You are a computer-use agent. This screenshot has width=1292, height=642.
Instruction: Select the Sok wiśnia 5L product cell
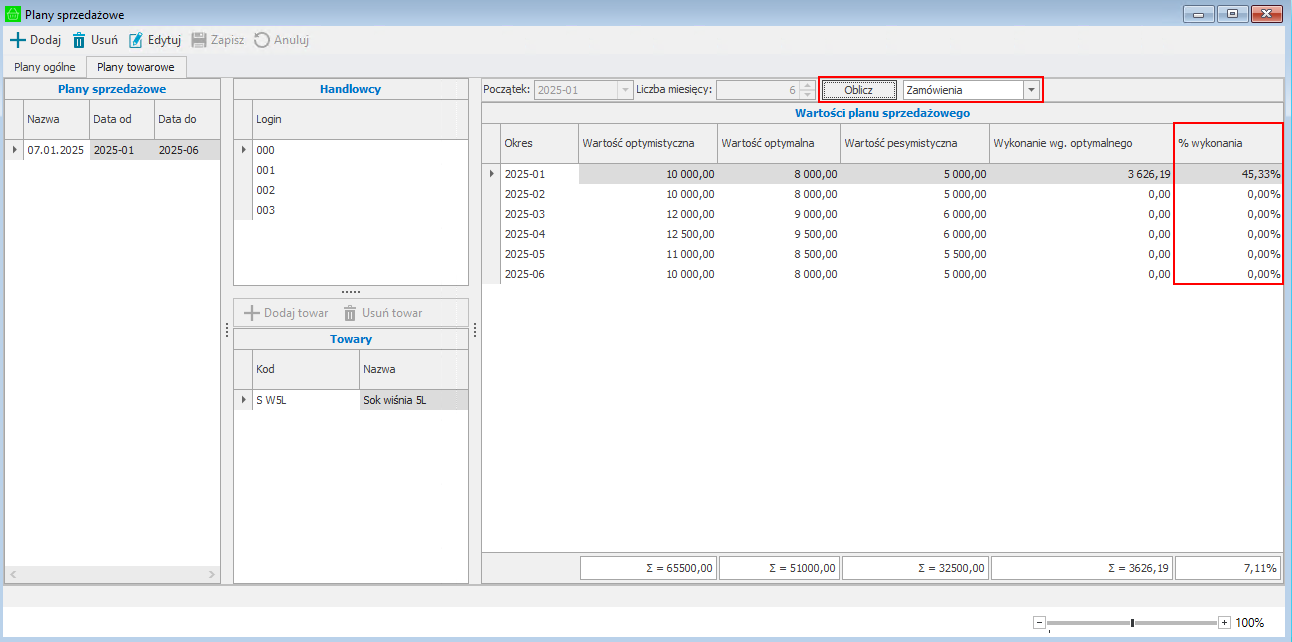tap(413, 400)
